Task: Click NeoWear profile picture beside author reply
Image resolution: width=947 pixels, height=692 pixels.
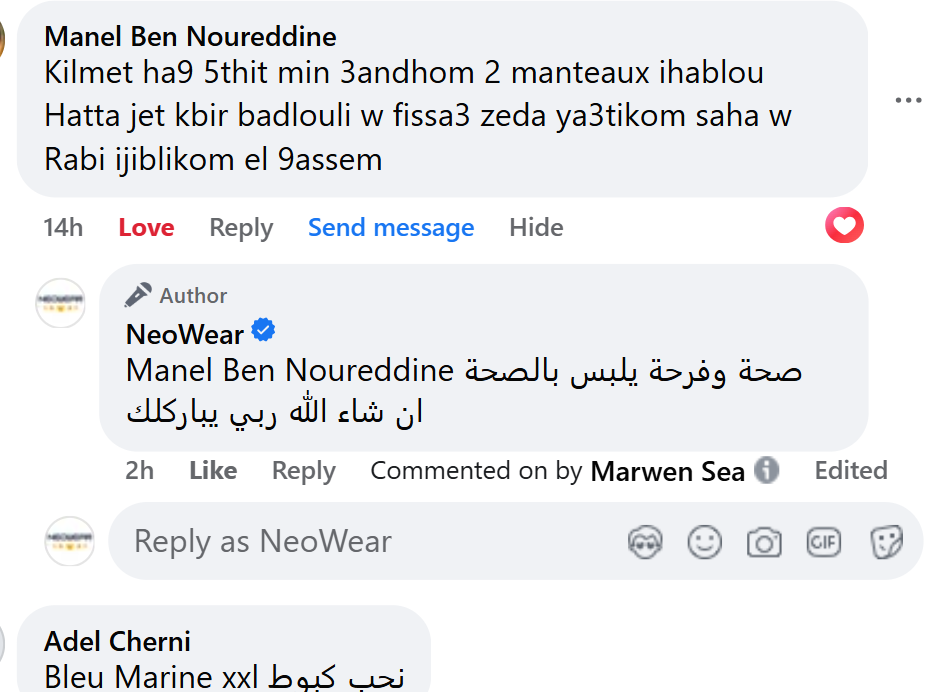Action: coord(61,302)
